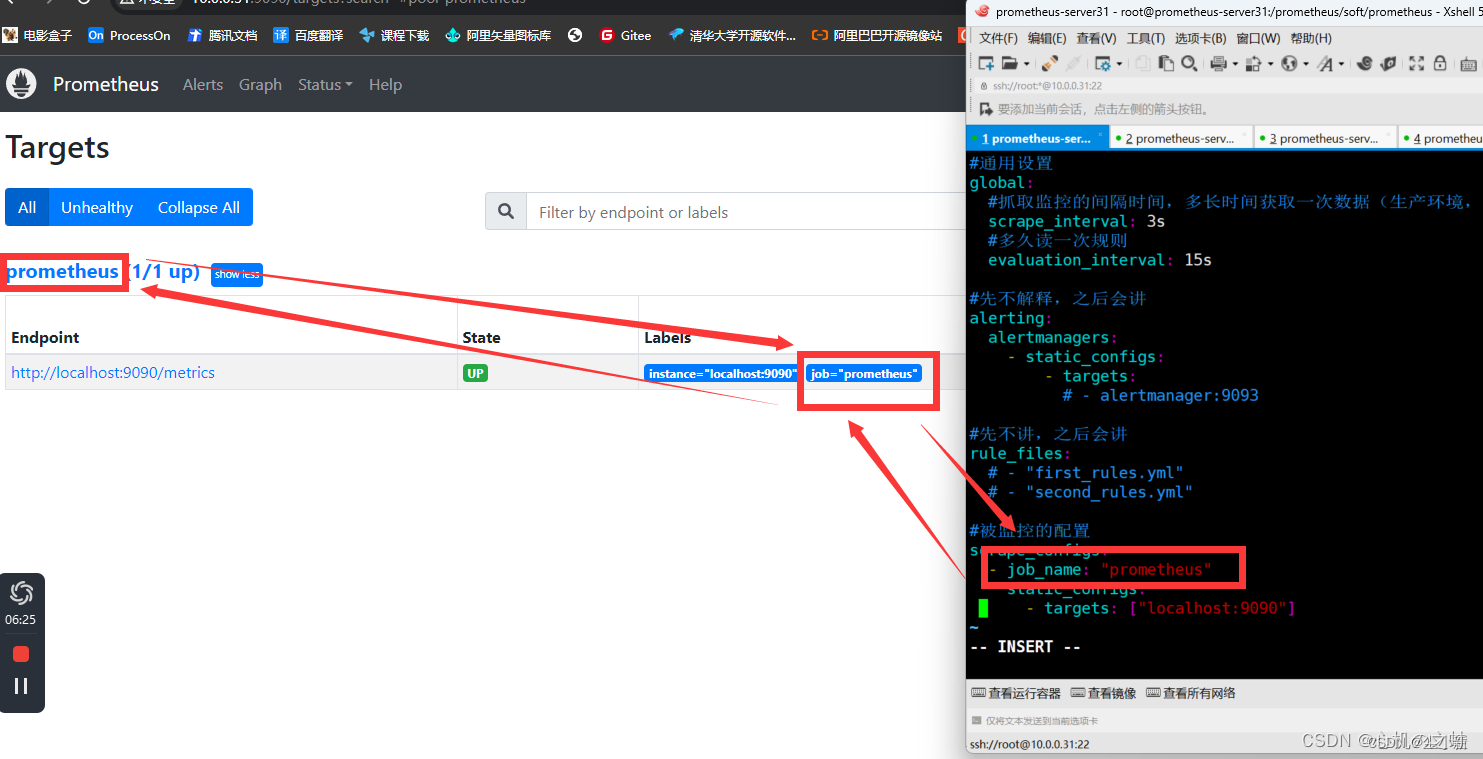The width and height of the screenshot is (1483, 759).
Task: Click the 查看镜像 quick command button
Action: click(1103, 693)
